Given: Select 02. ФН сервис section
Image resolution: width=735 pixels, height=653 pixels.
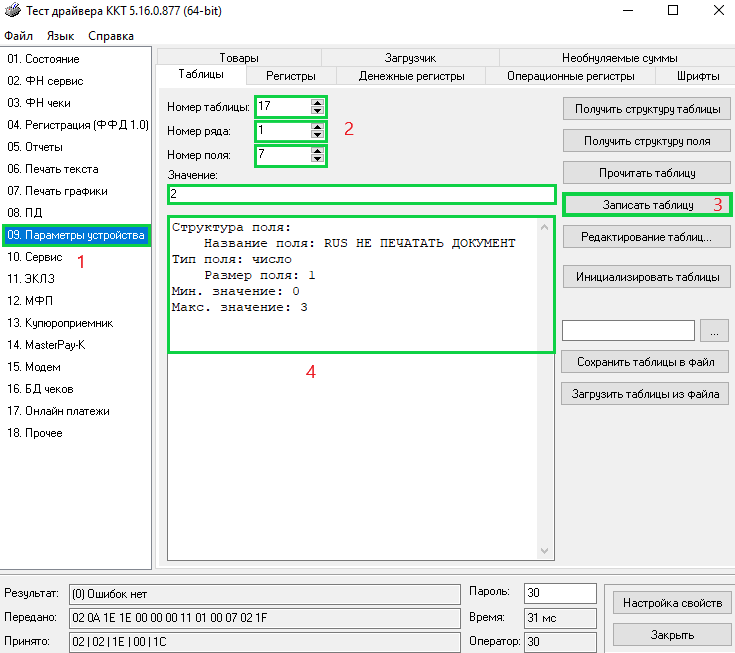Looking at the screenshot, I should coord(45,81).
